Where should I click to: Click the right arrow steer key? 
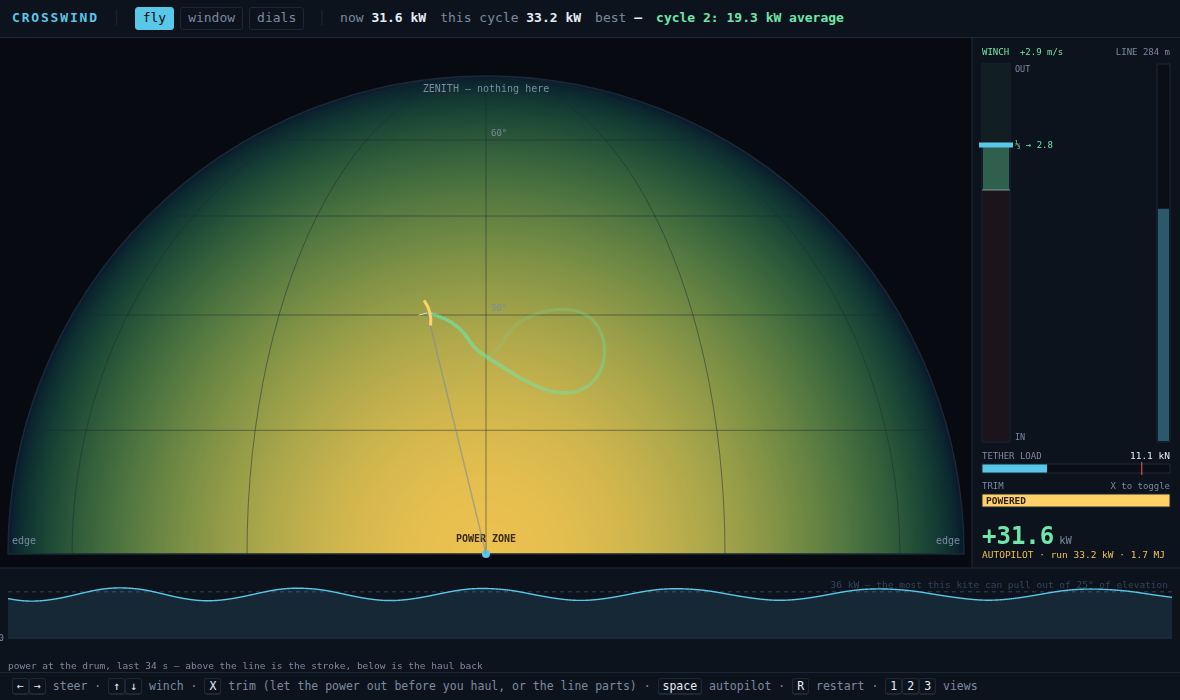click(38, 686)
